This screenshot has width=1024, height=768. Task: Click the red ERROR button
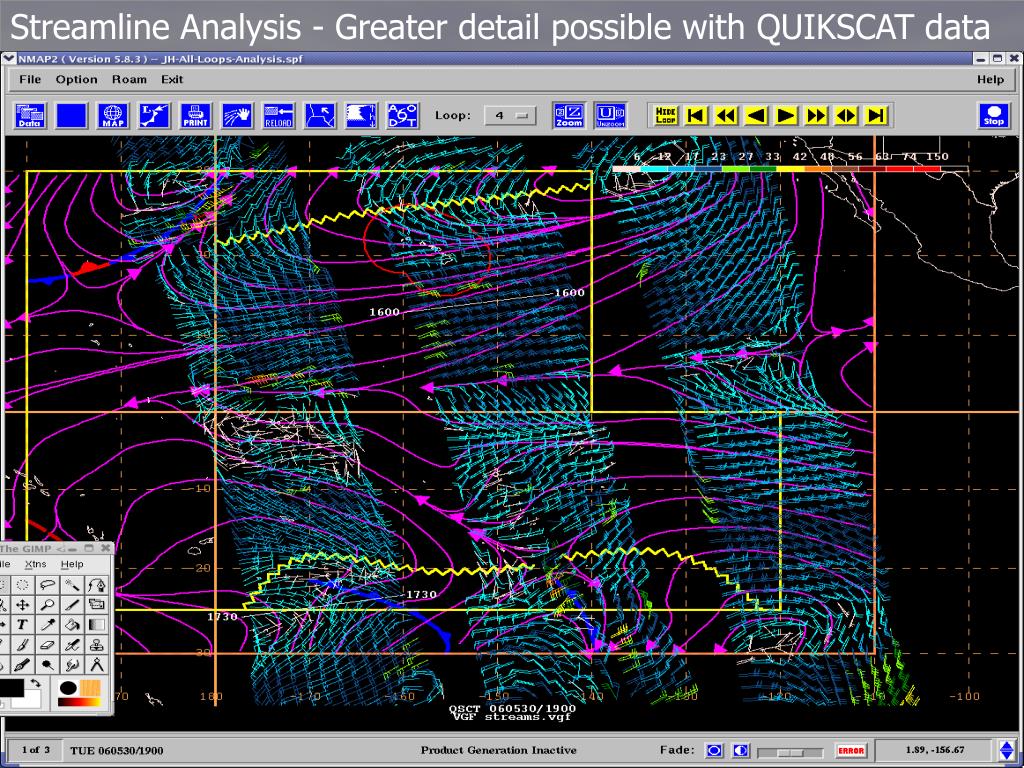(x=851, y=750)
